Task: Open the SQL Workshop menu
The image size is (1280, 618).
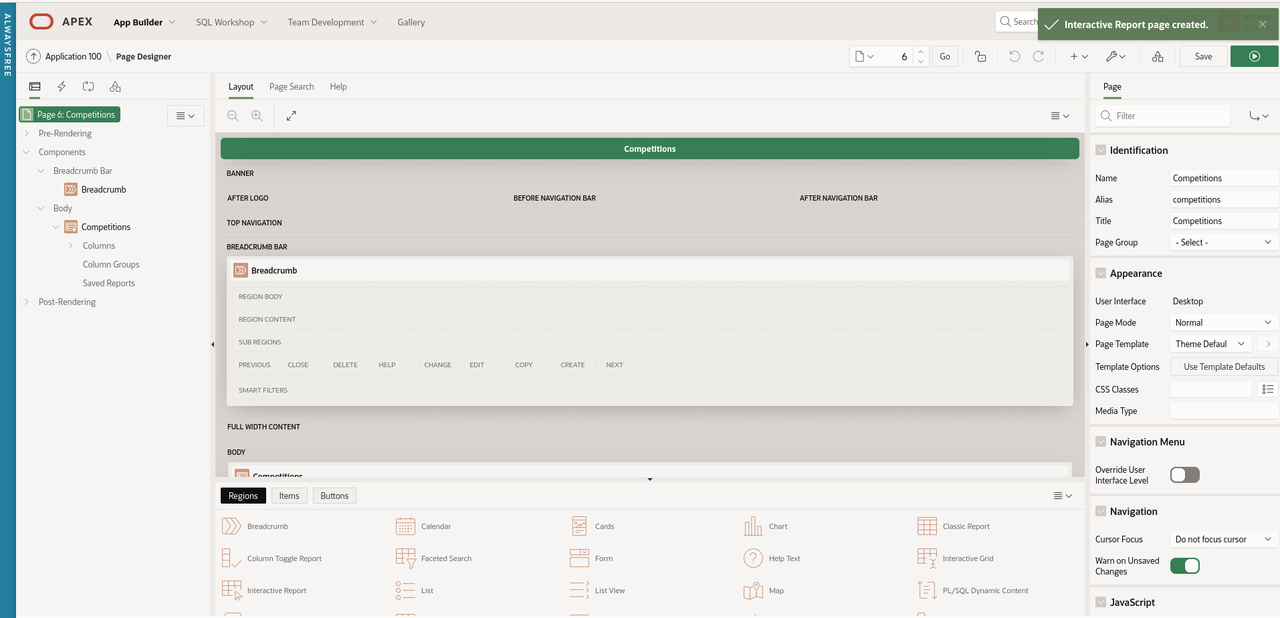Action: pos(231,22)
